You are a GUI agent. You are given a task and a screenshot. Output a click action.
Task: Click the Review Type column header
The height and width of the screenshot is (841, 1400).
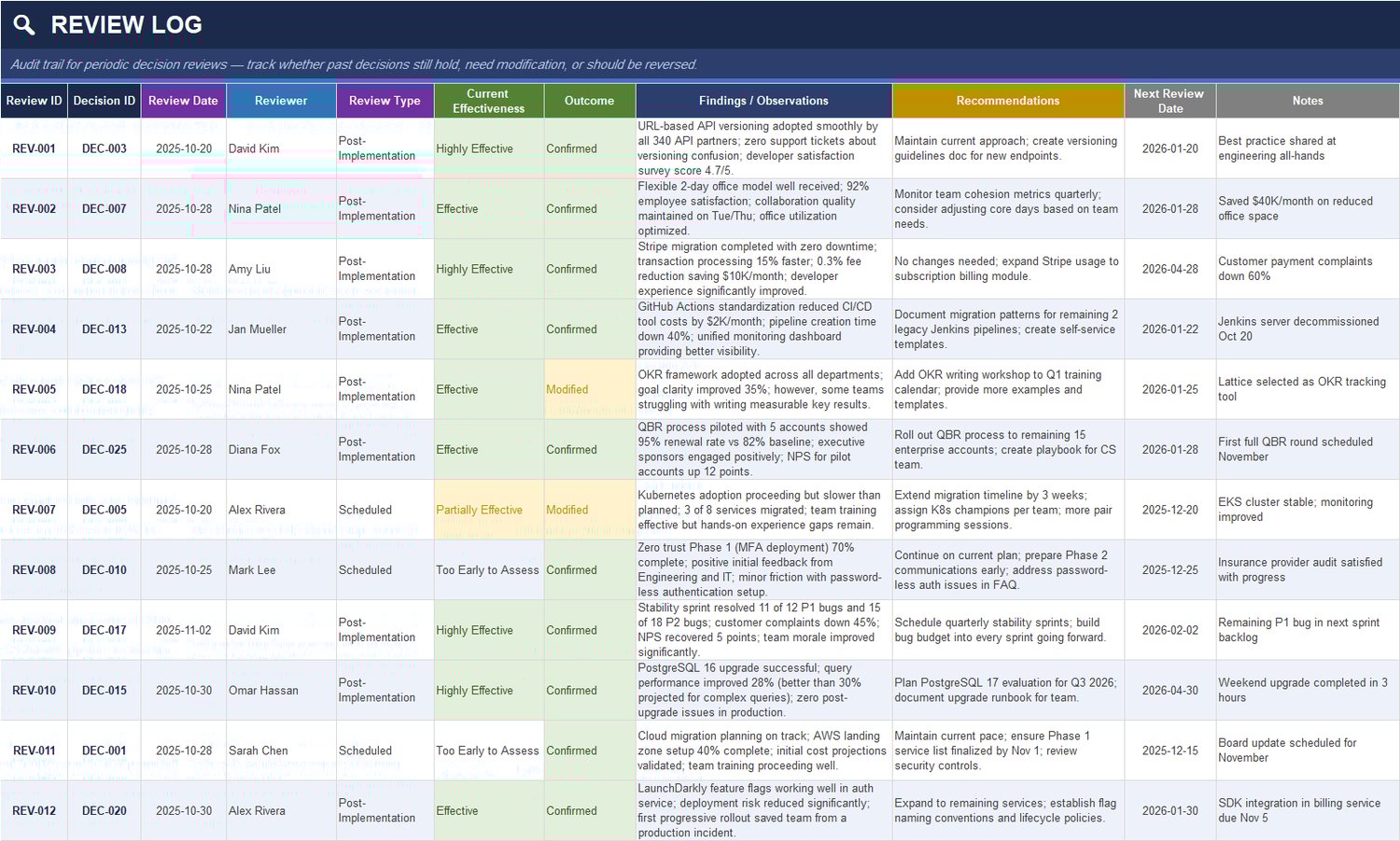[x=384, y=100]
